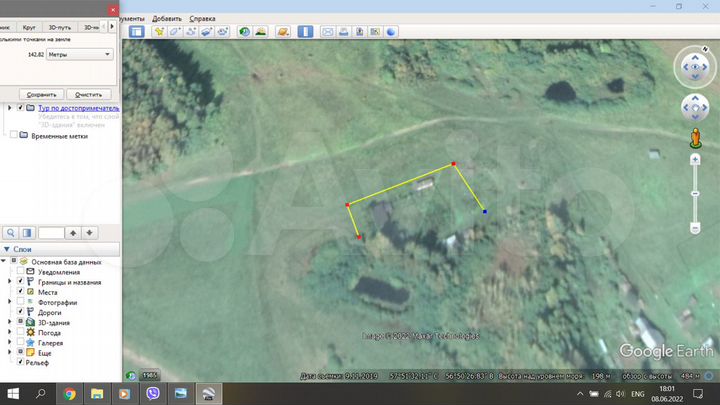The height and width of the screenshot is (405, 720).
Task: Uncheck the Дороги layer
Action: pyautogui.click(x=20, y=311)
